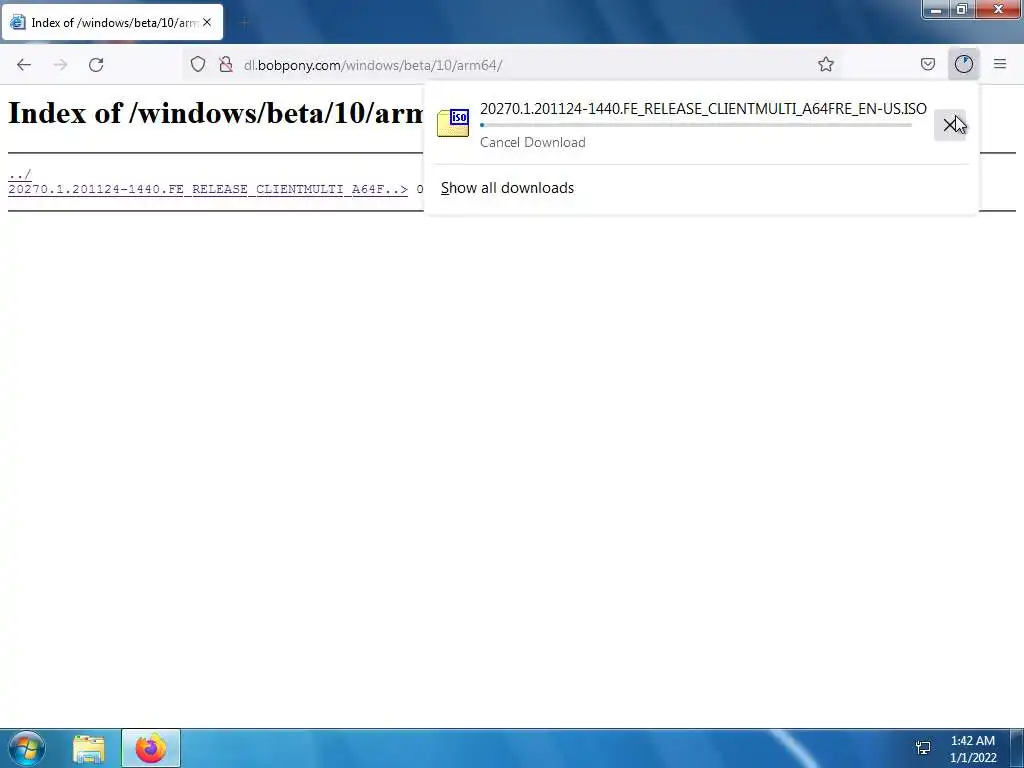Save page to Pocket
Screen dimensions: 1024x768
[927, 64]
